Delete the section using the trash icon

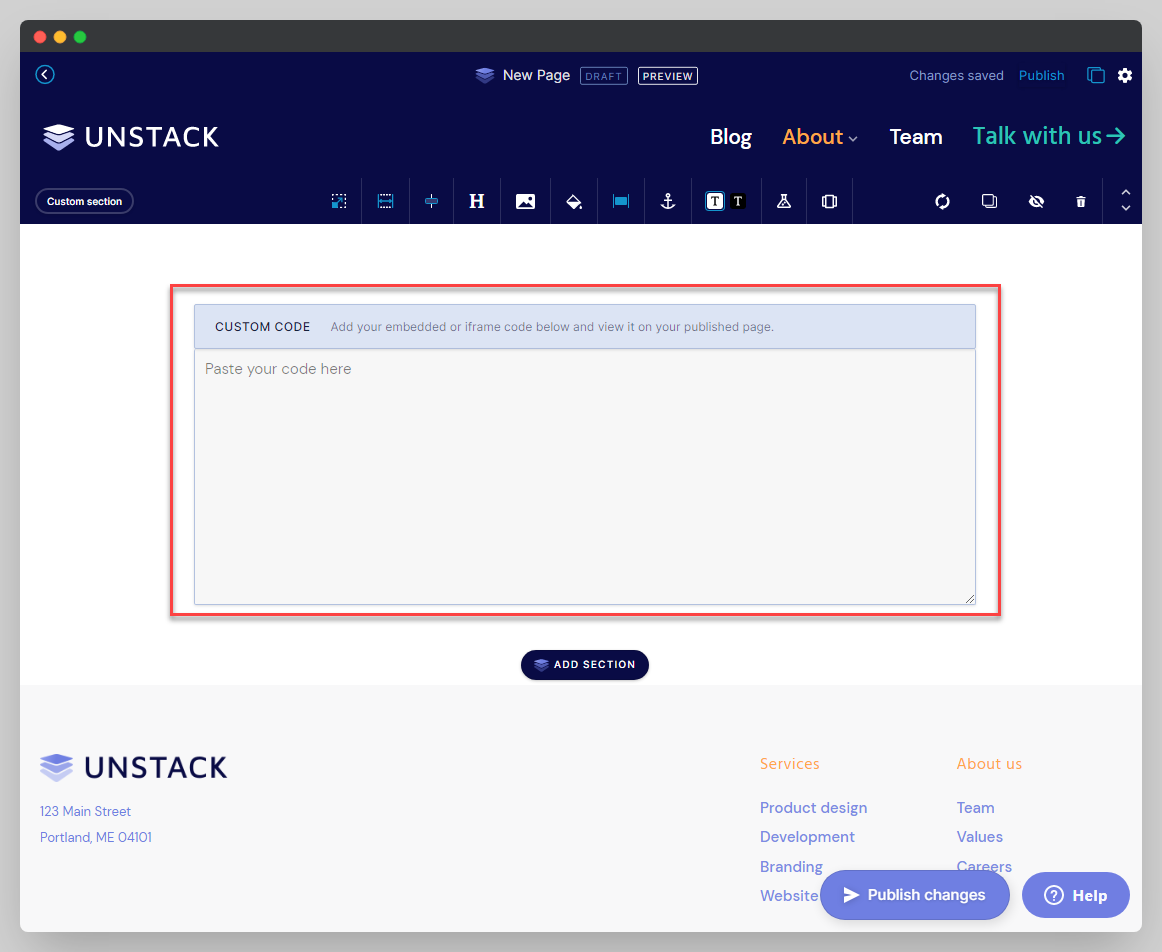(1081, 201)
